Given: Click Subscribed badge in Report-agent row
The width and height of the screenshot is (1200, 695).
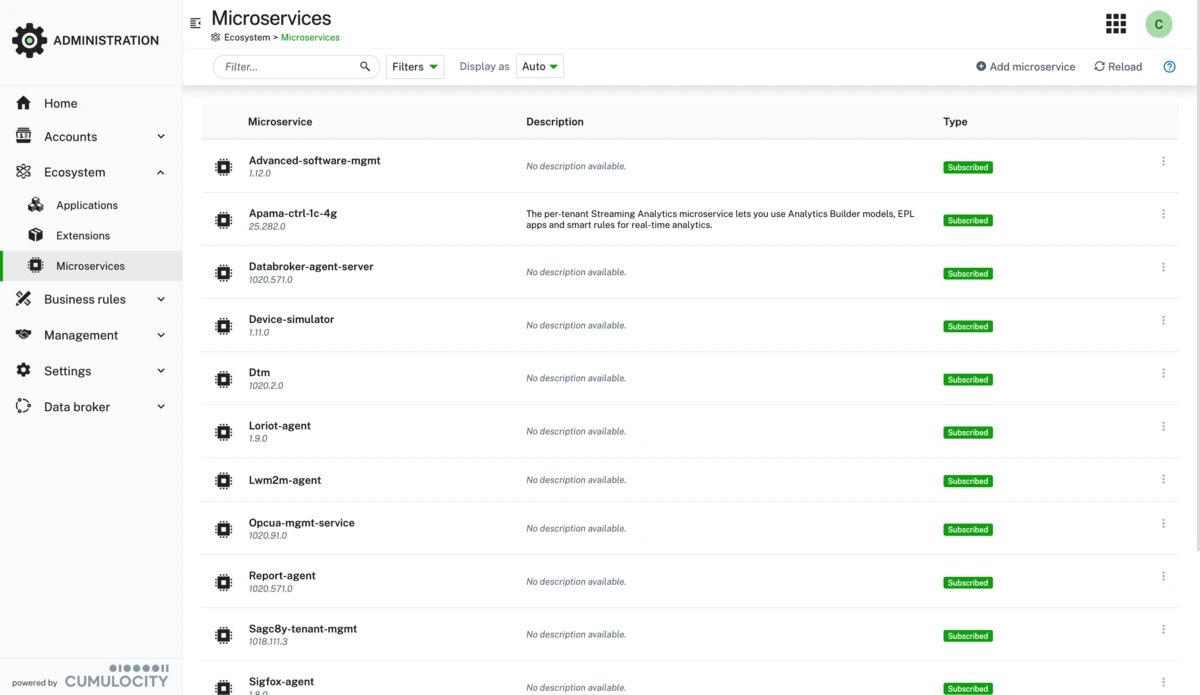Looking at the screenshot, I should pyautogui.click(x=968, y=583).
